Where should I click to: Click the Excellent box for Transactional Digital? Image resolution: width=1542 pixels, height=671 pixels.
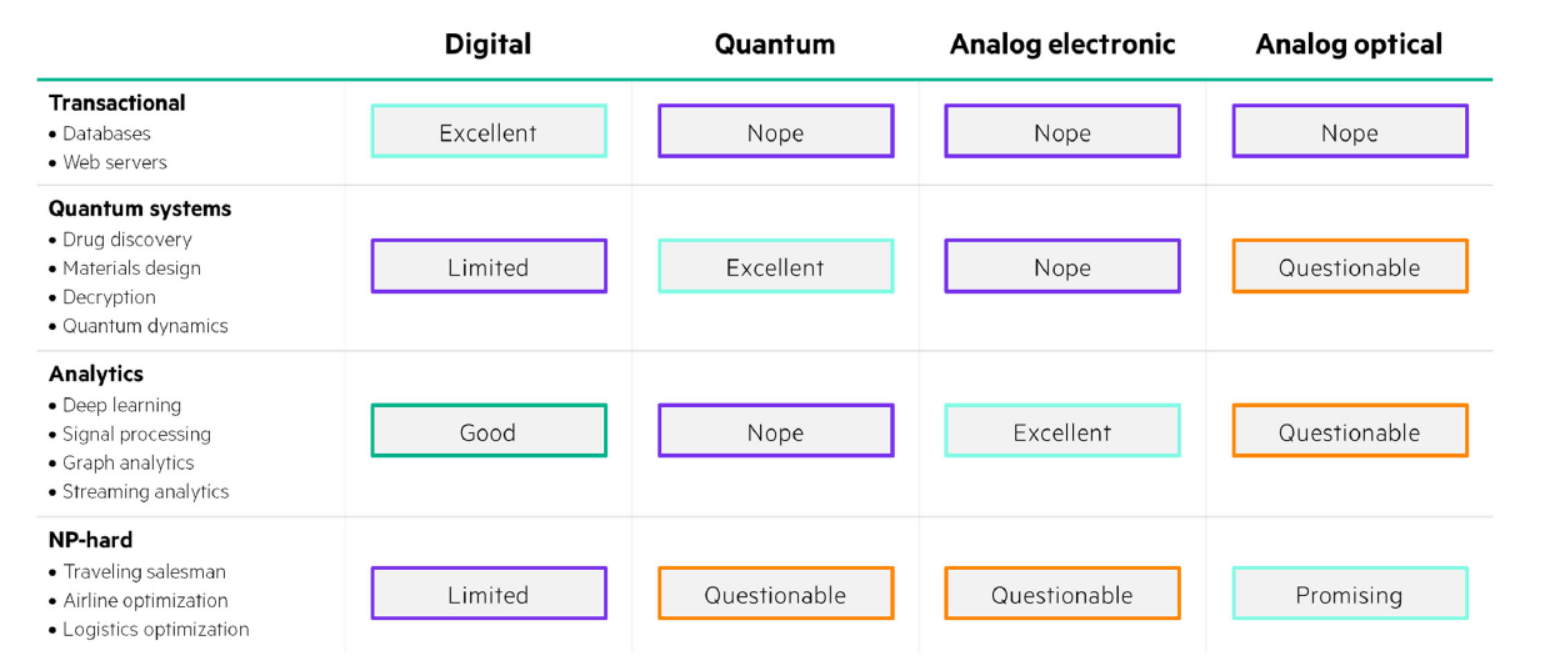click(488, 132)
